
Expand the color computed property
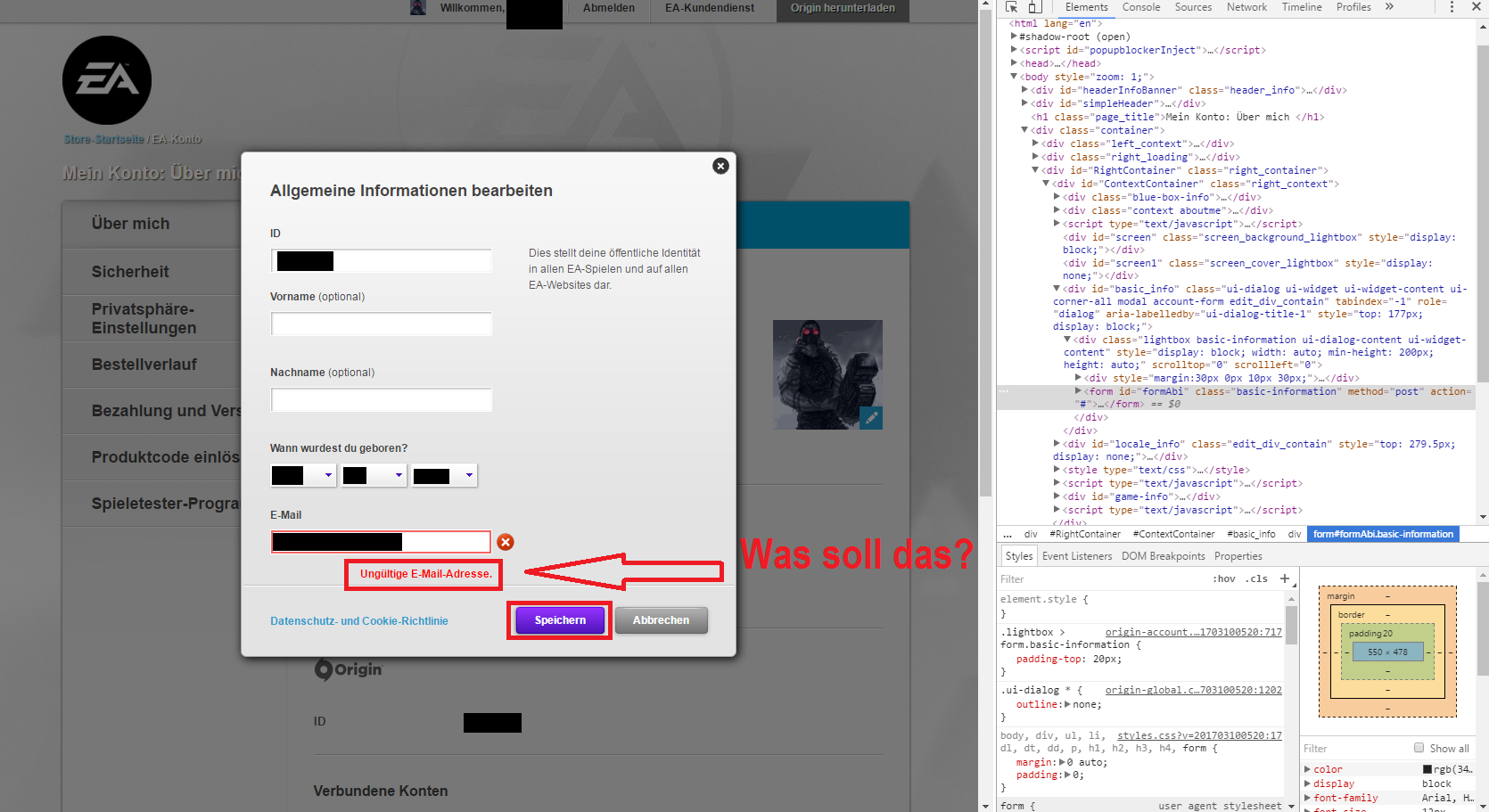(x=1308, y=769)
